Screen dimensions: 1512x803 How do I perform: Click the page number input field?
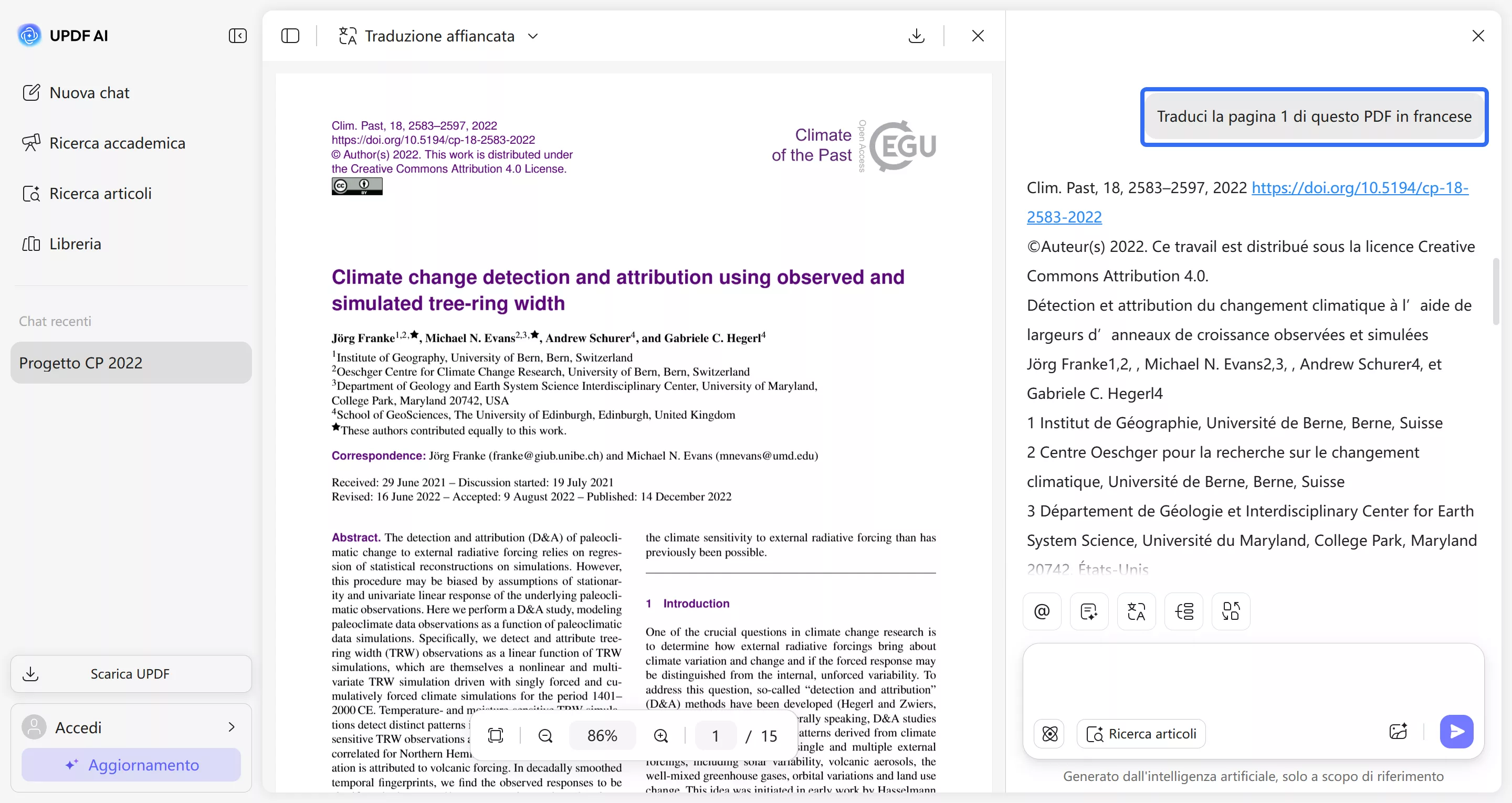715,735
